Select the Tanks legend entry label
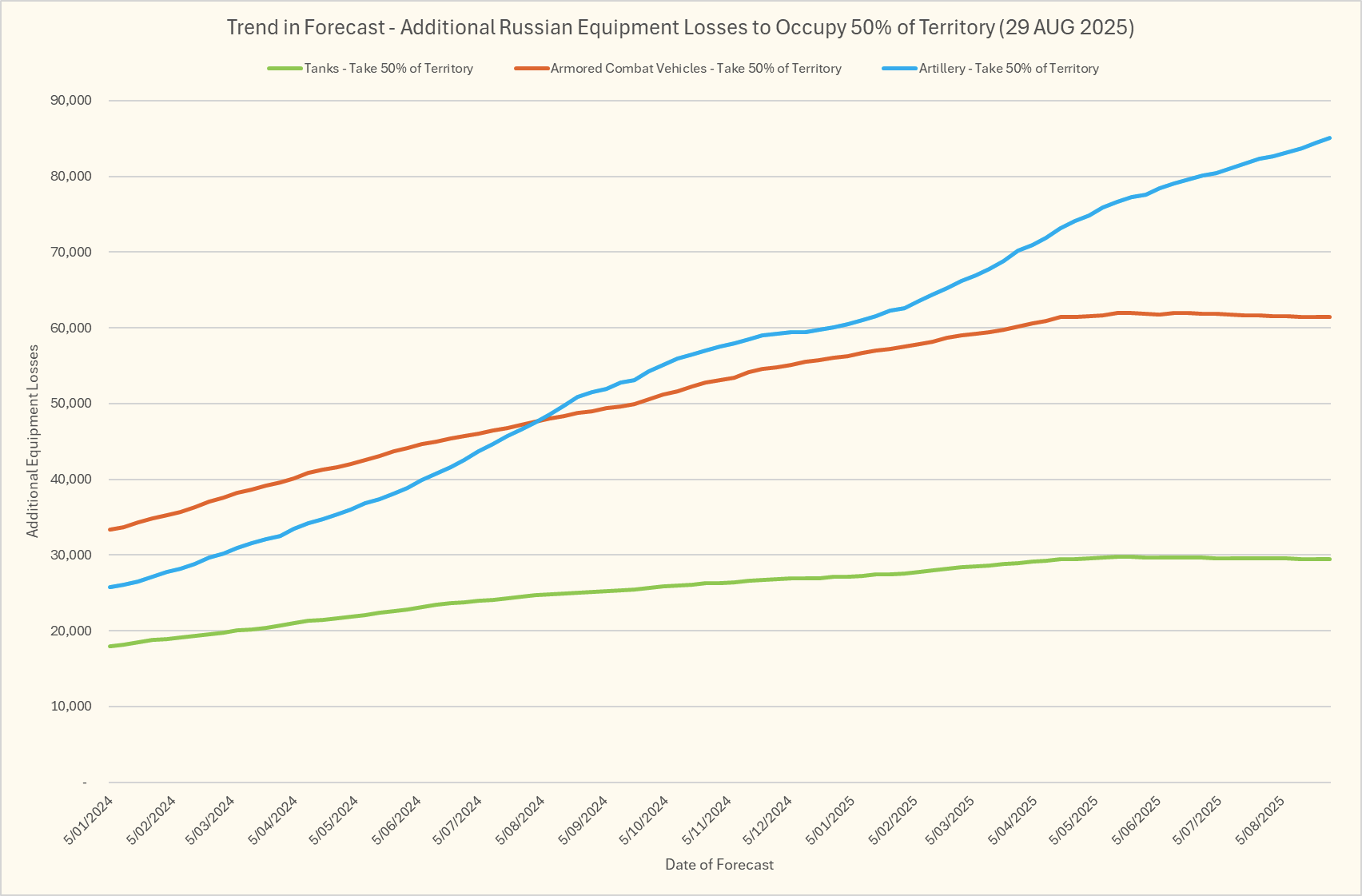This screenshot has width=1362, height=896. coord(388,69)
